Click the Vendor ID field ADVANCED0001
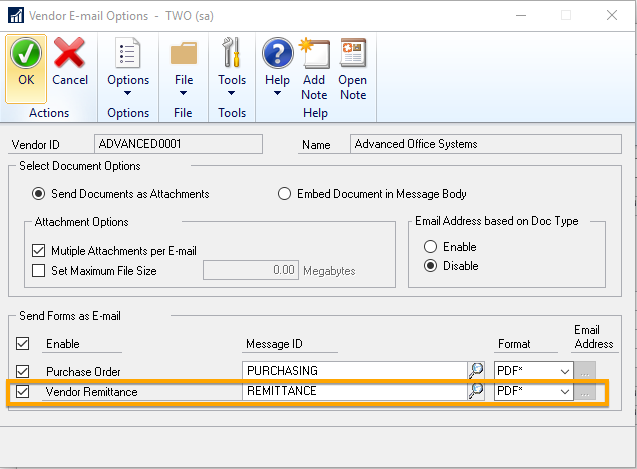 178,144
